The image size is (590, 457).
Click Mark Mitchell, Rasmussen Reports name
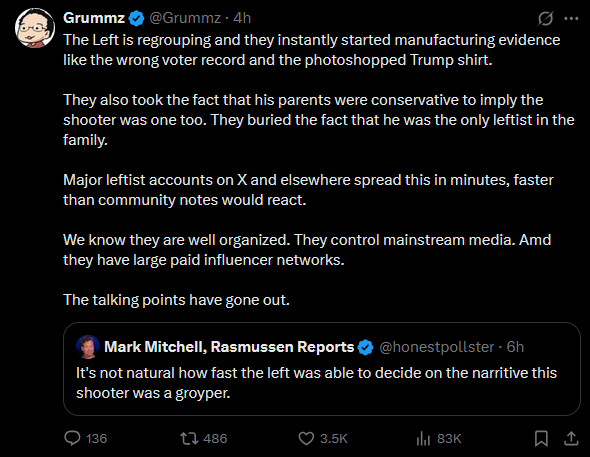tap(229, 347)
